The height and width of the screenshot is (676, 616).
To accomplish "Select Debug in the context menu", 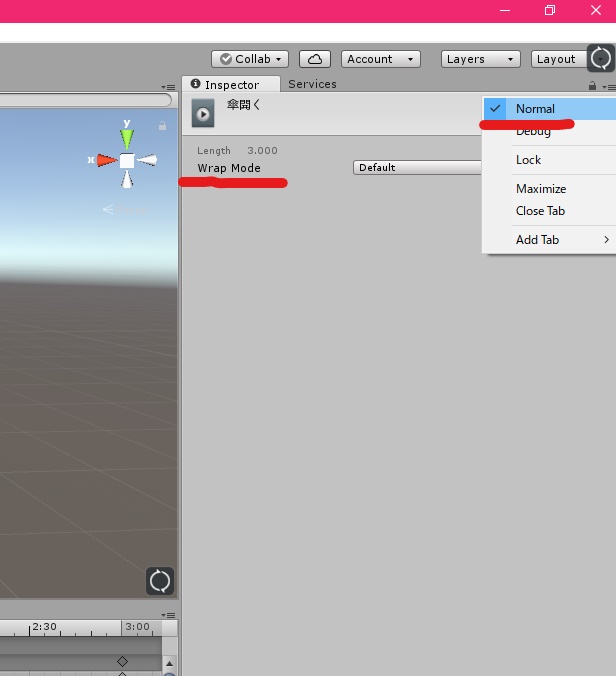I will click(549, 131).
